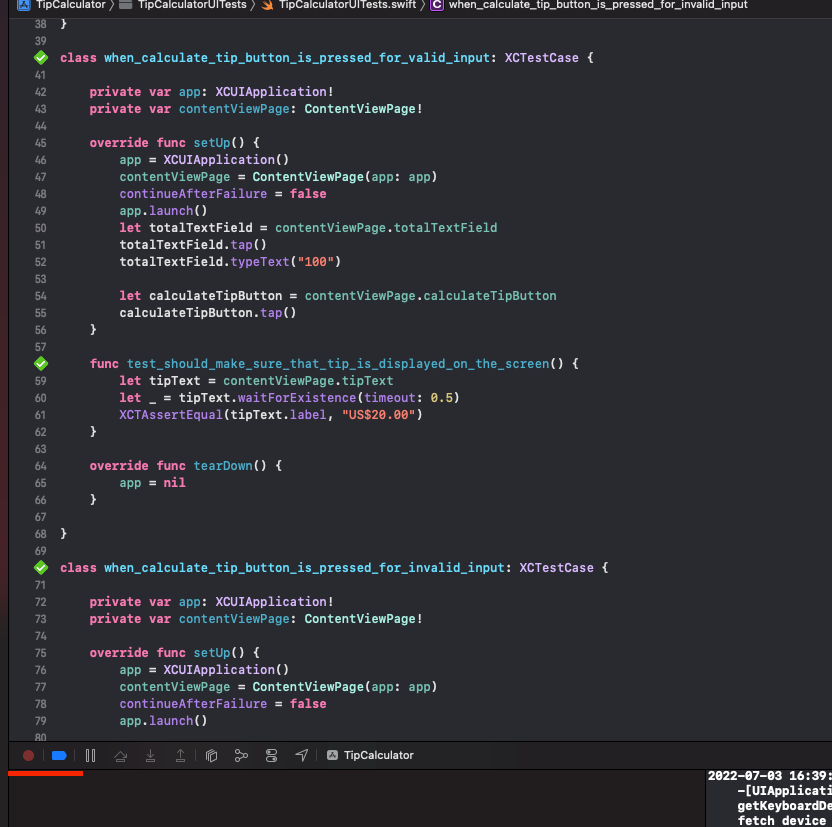The width and height of the screenshot is (832, 827).
Task: Click test diamond for invalid_input class
Action: click(x=41, y=568)
